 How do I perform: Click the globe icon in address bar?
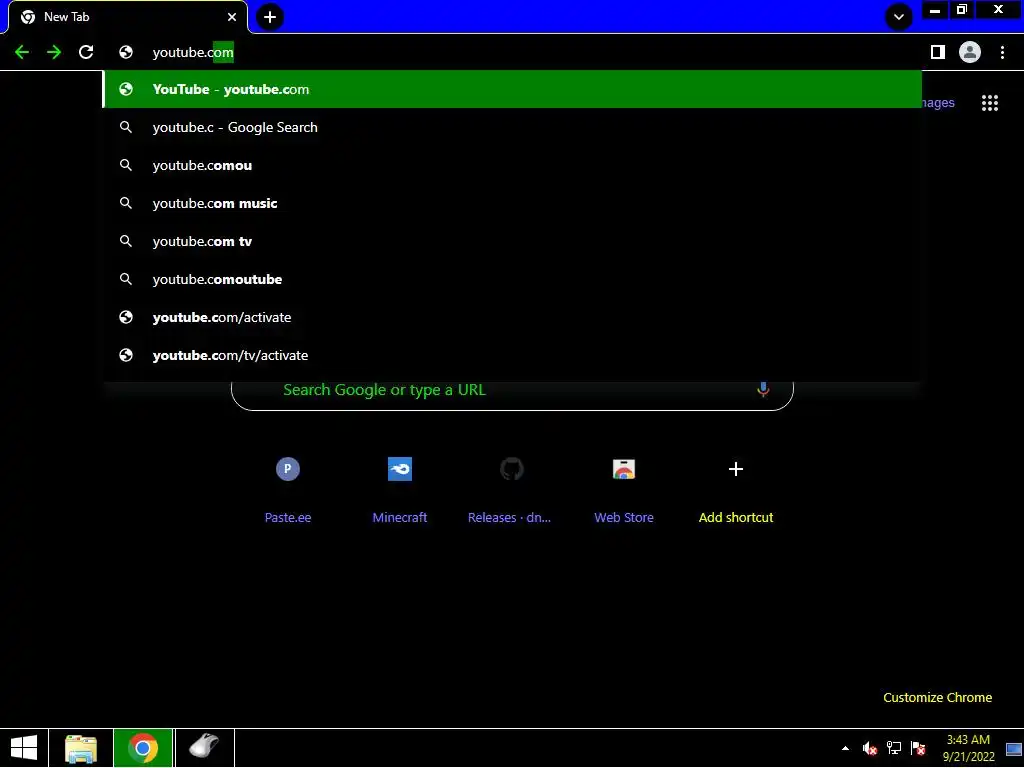(126, 52)
